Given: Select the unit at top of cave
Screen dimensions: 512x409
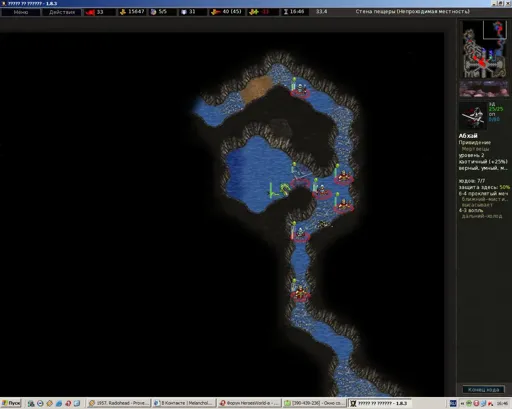Looking at the screenshot, I should coord(300,89).
